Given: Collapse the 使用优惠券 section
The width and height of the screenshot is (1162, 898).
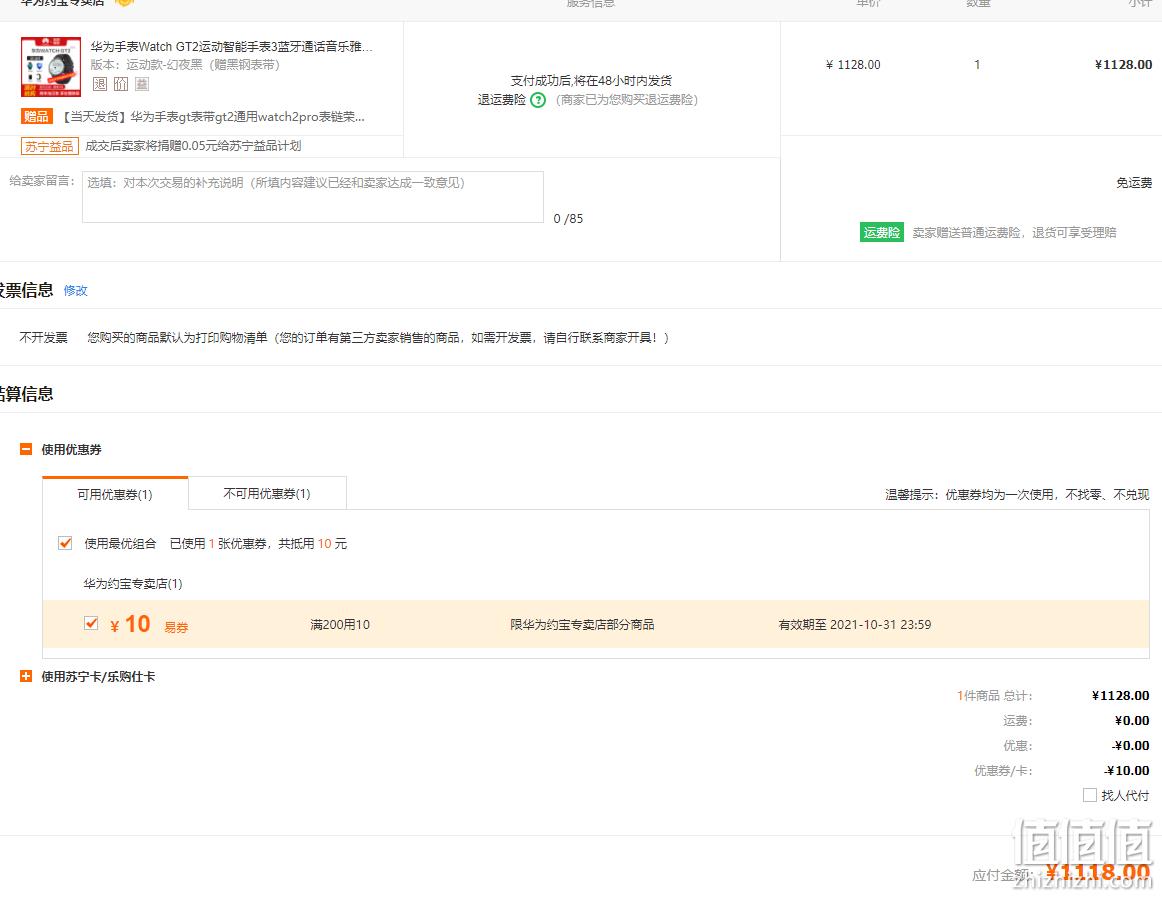Looking at the screenshot, I should pyautogui.click(x=26, y=449).
